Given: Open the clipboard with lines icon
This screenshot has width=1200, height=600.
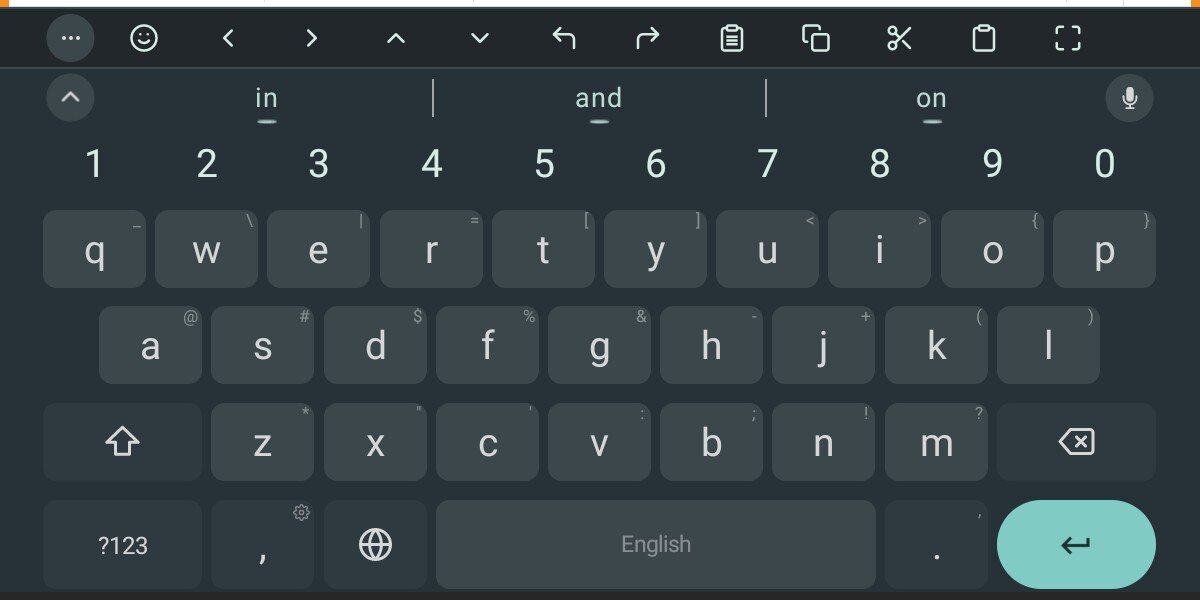Looking at the screenshot, I should [732, 39].
